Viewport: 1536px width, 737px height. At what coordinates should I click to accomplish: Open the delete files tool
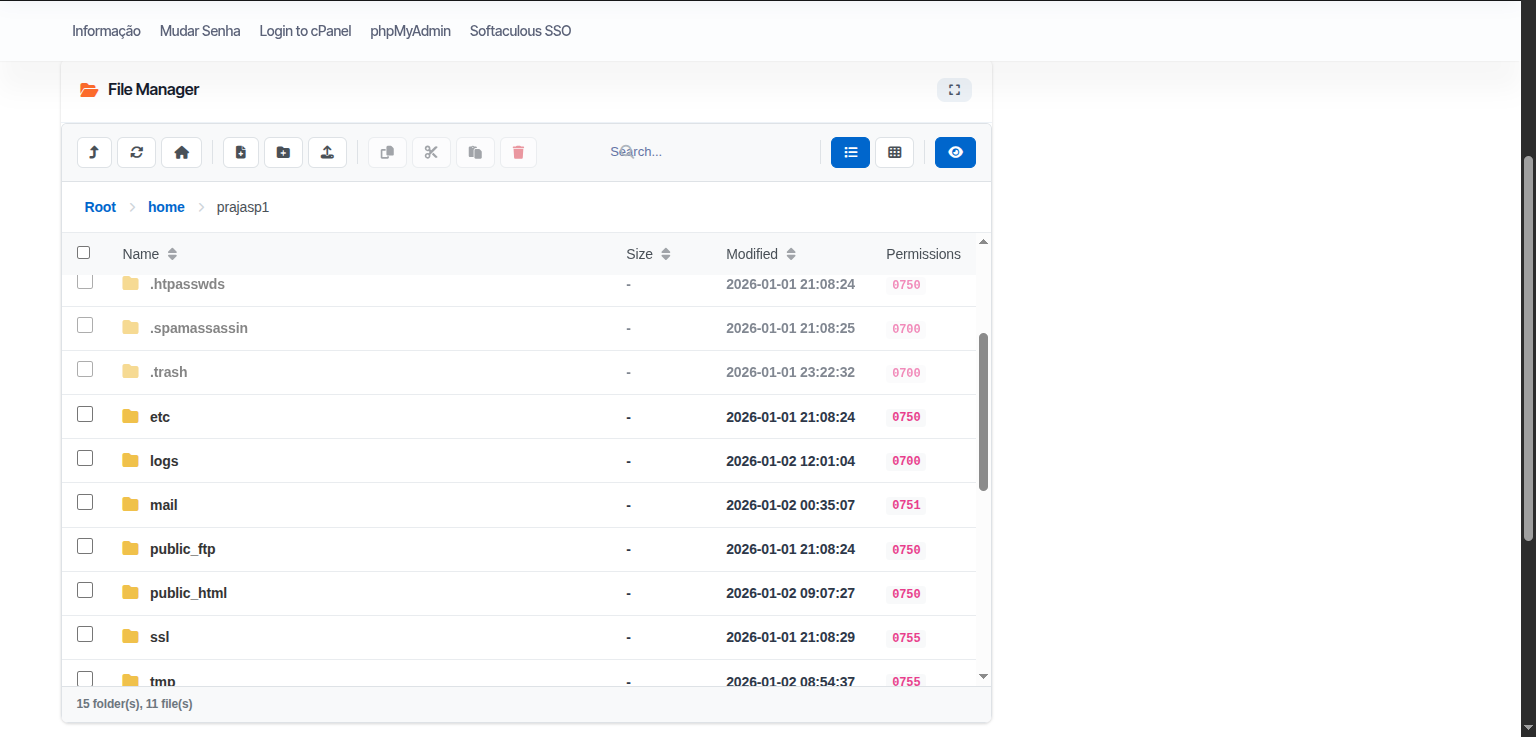518,152
